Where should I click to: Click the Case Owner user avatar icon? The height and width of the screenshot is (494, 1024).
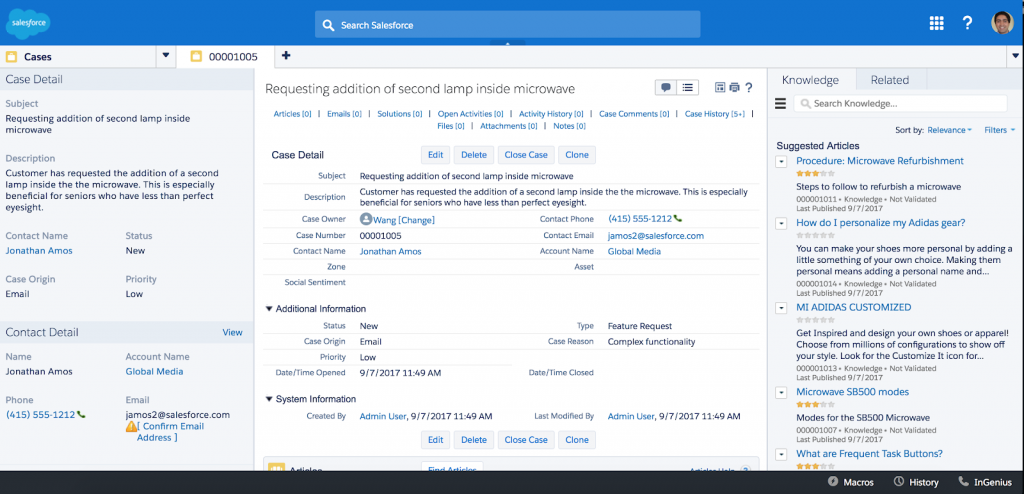[x=366, y=220]
